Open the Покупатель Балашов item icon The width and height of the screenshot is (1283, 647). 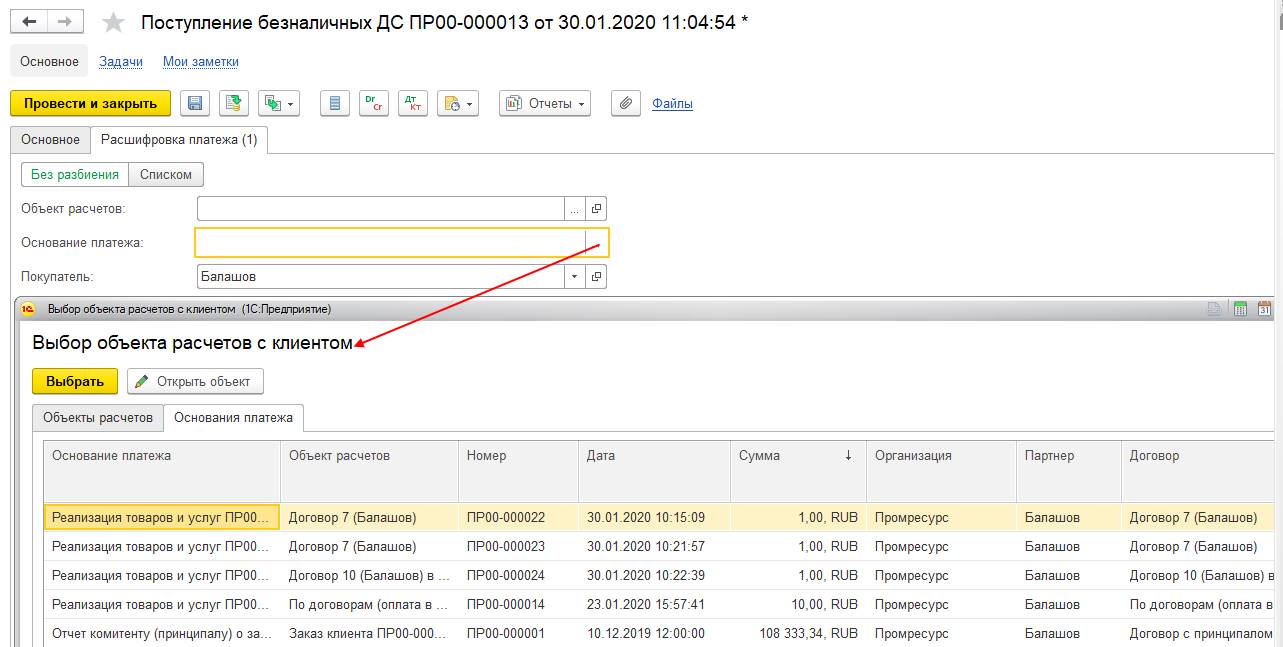597,276
